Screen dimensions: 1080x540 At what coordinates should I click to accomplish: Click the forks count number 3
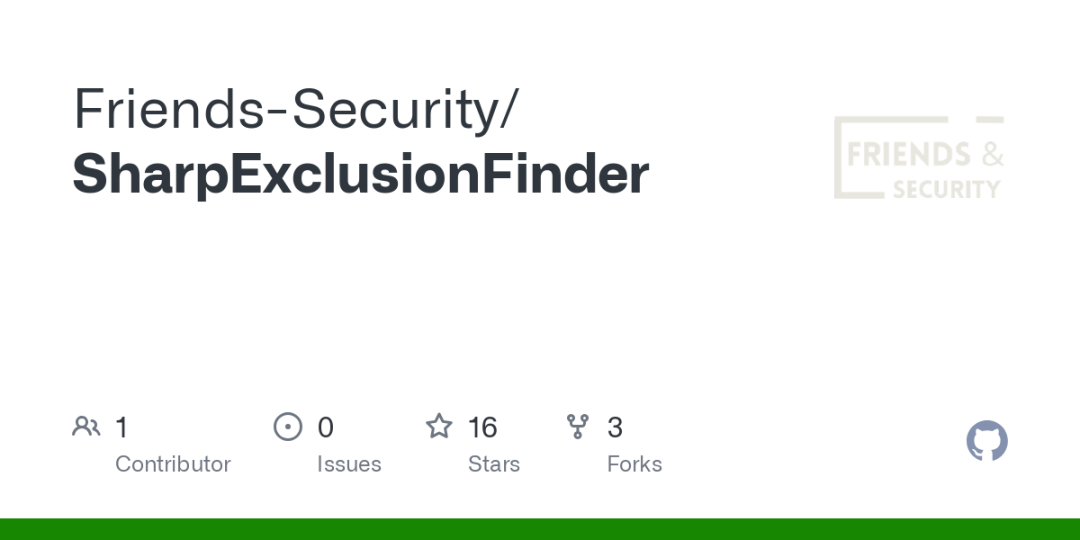click(614, 428)
